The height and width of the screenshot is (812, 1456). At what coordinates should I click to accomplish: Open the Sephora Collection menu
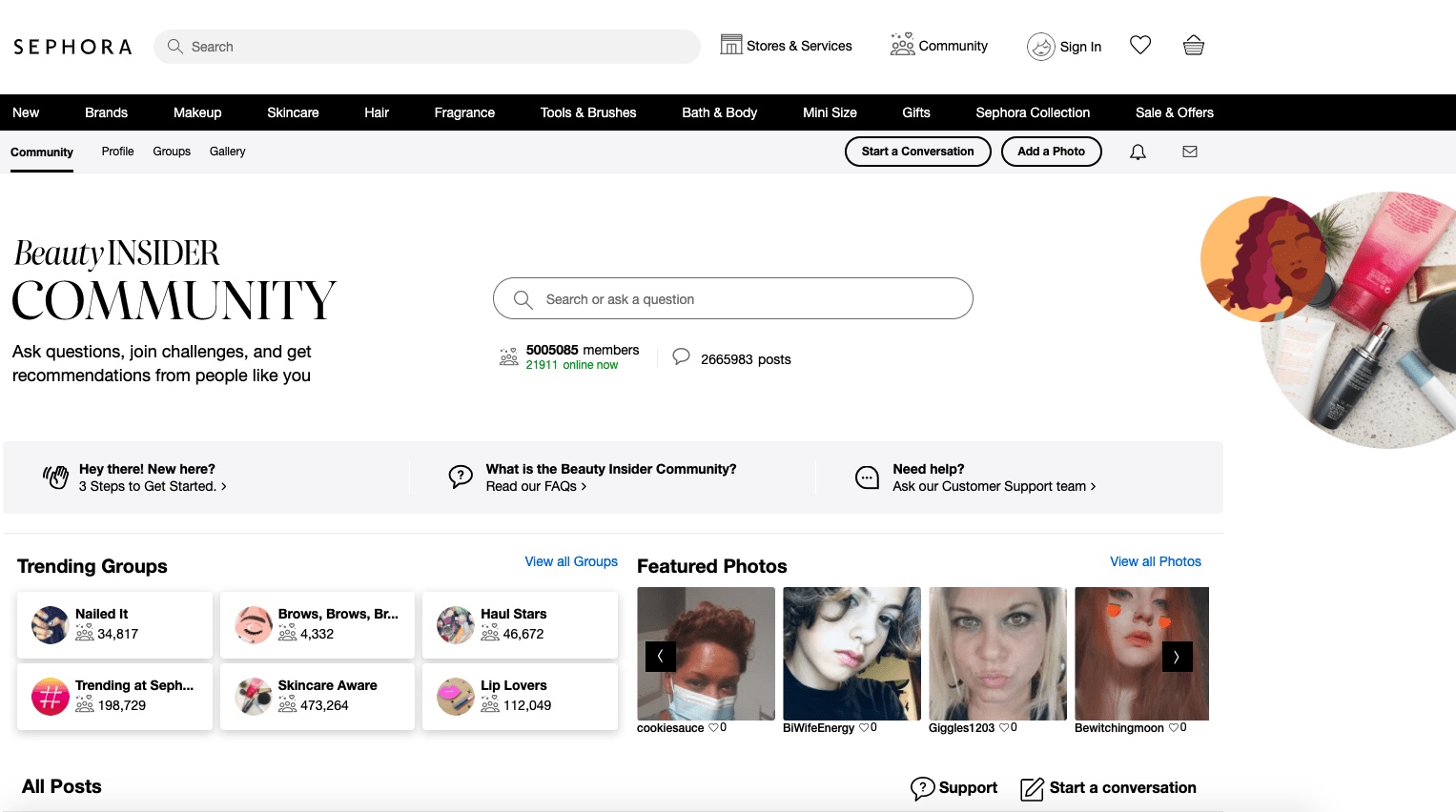click(x=1033, y=112)
